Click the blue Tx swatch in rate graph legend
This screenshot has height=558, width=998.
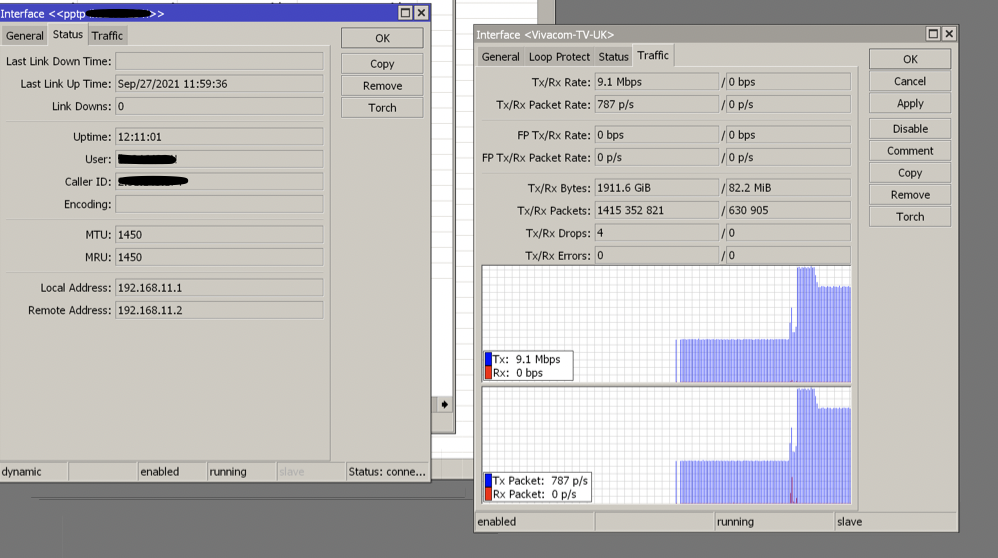click(x=488, y=359)
